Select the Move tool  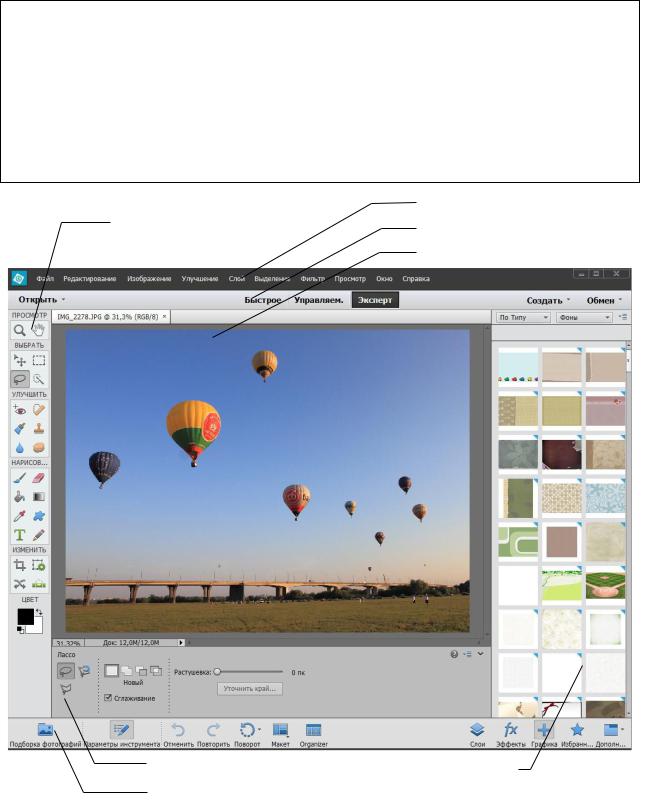tap(20, 360)
